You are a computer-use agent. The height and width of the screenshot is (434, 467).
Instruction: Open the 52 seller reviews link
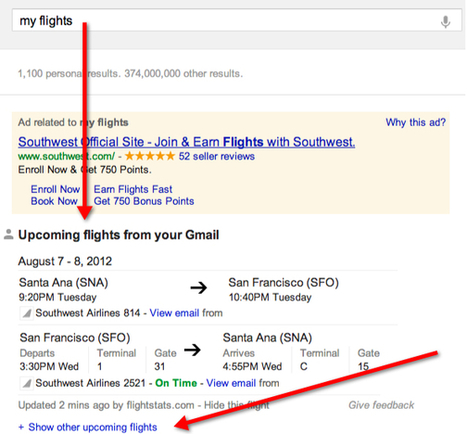(217, 156)
